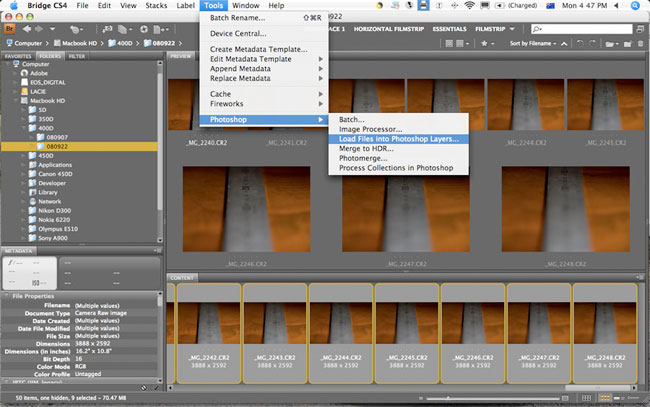Select the Olympus E510 folder

(x=53, y=229)
